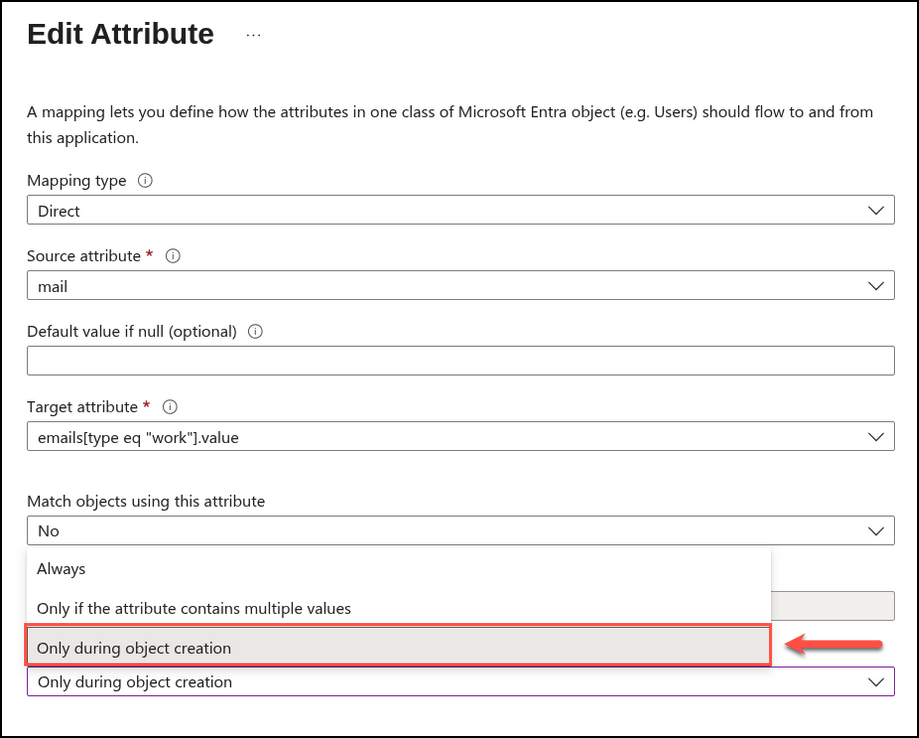This screenshot has height=738, width=919.
Task: Open the ellipsis menu beside Edit Attribute
Action: pyautogui.click(x=253, y=35)
